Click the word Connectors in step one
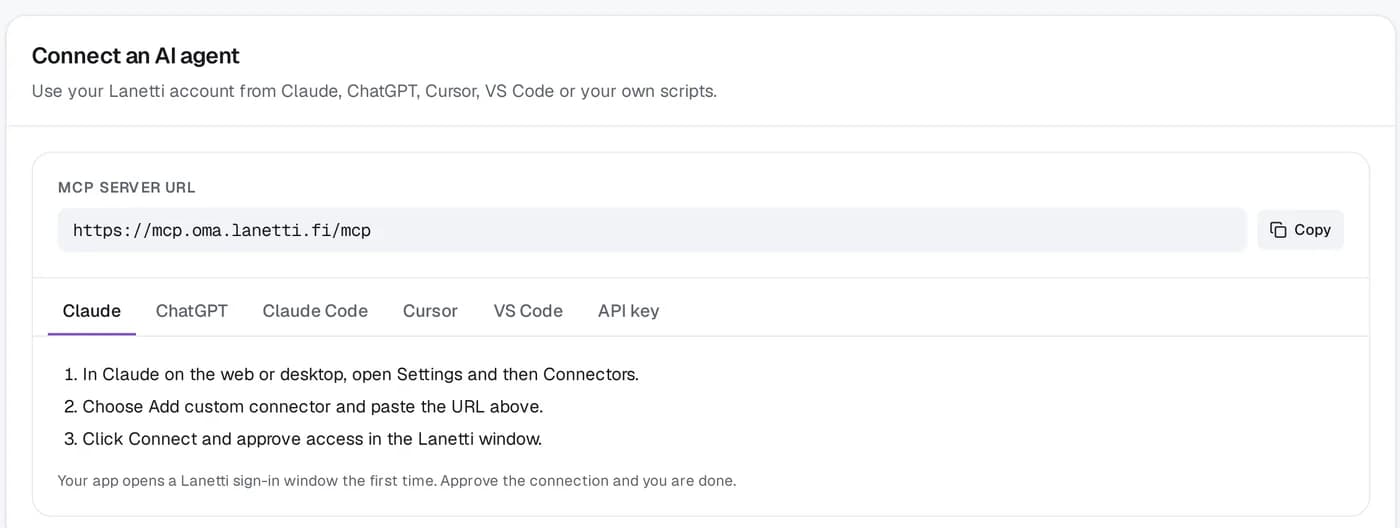The width and height of the screenshot is (1400, 528). point(589,374)
